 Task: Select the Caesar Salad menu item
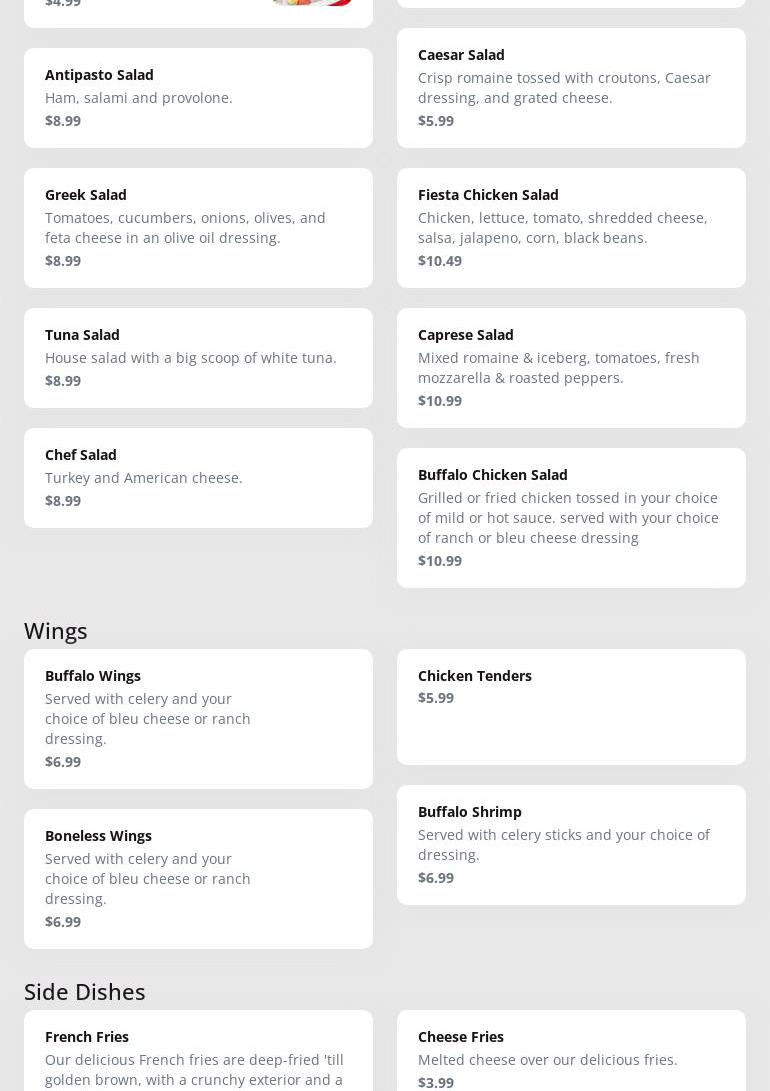pyautogui.click(x=571, y=88)
